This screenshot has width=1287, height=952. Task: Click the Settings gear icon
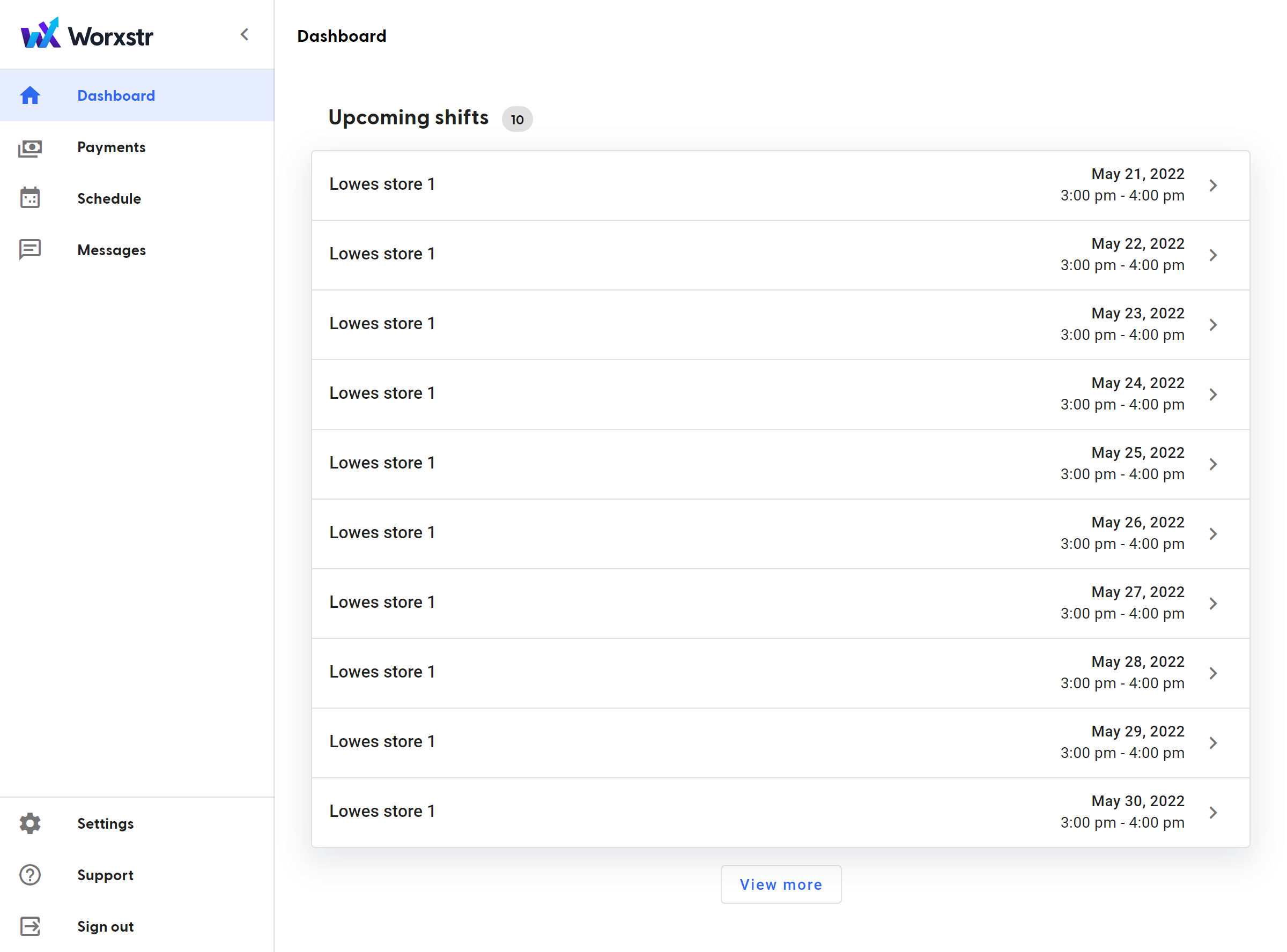click(30, 823)
